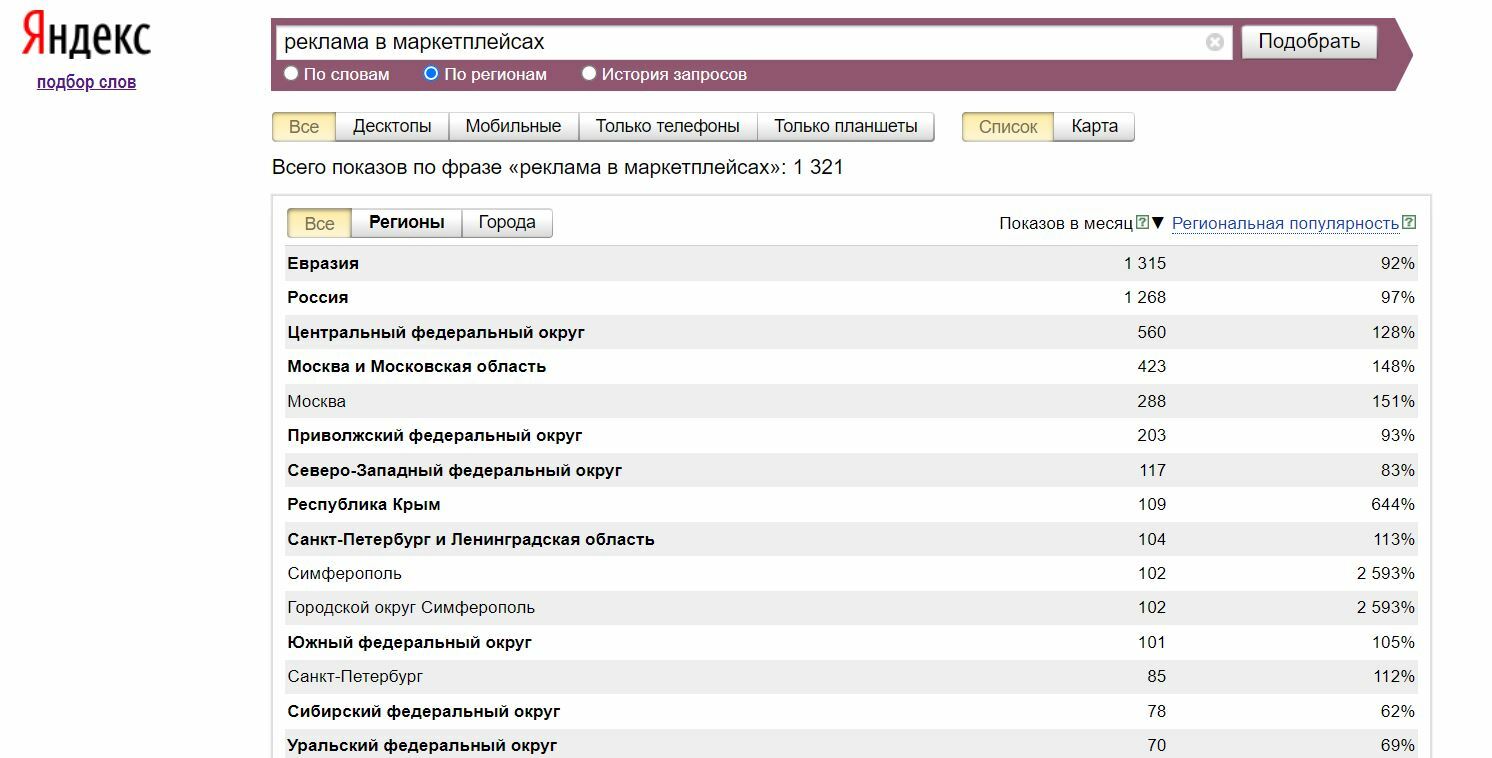Viewport: 1492px width, 758px height.
Task: Click the Городской округ Симферополь row
Action: click(x=851, y=608)
